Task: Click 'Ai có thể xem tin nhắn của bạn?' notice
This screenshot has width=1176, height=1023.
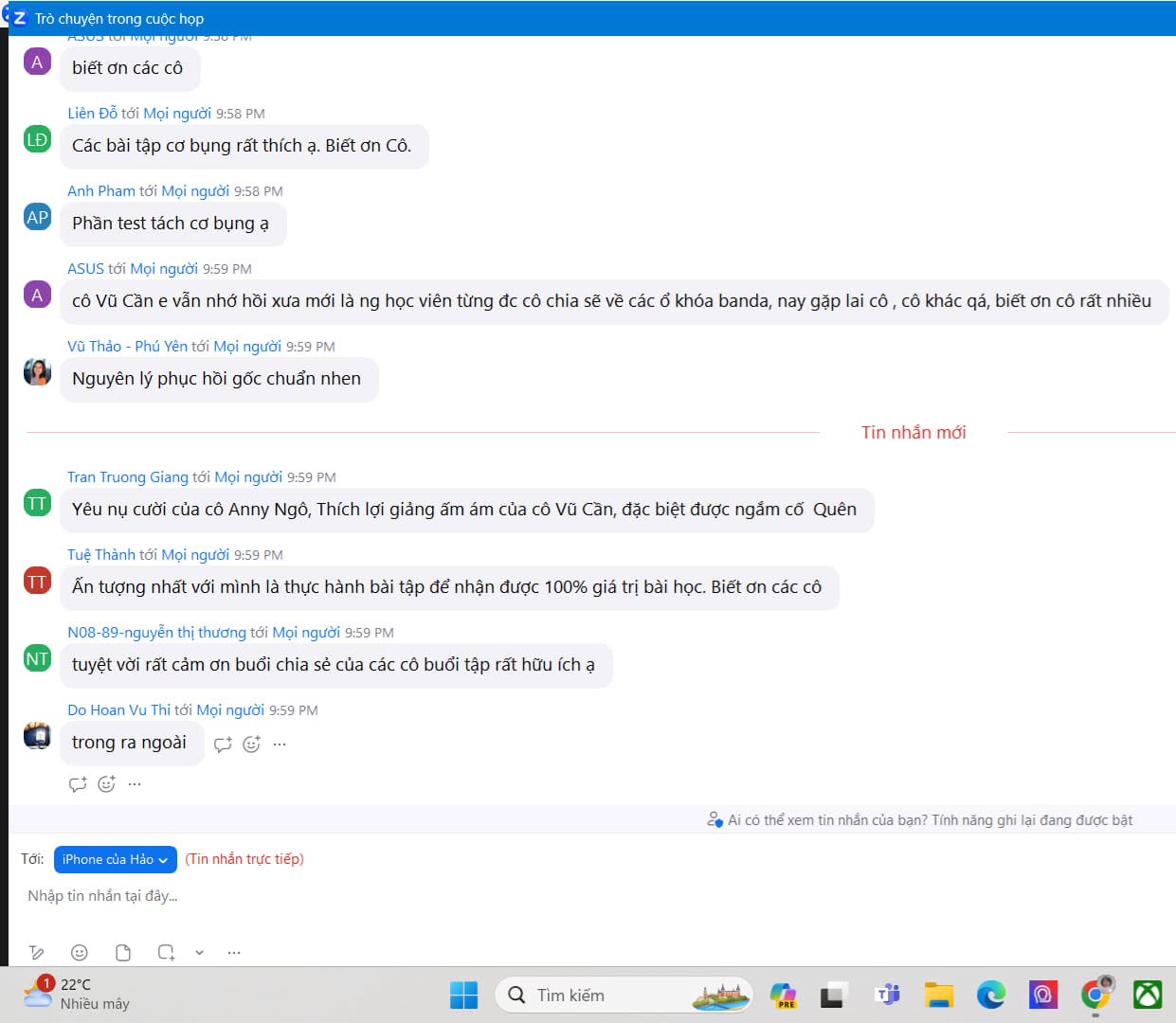Action: pos(920,820)
